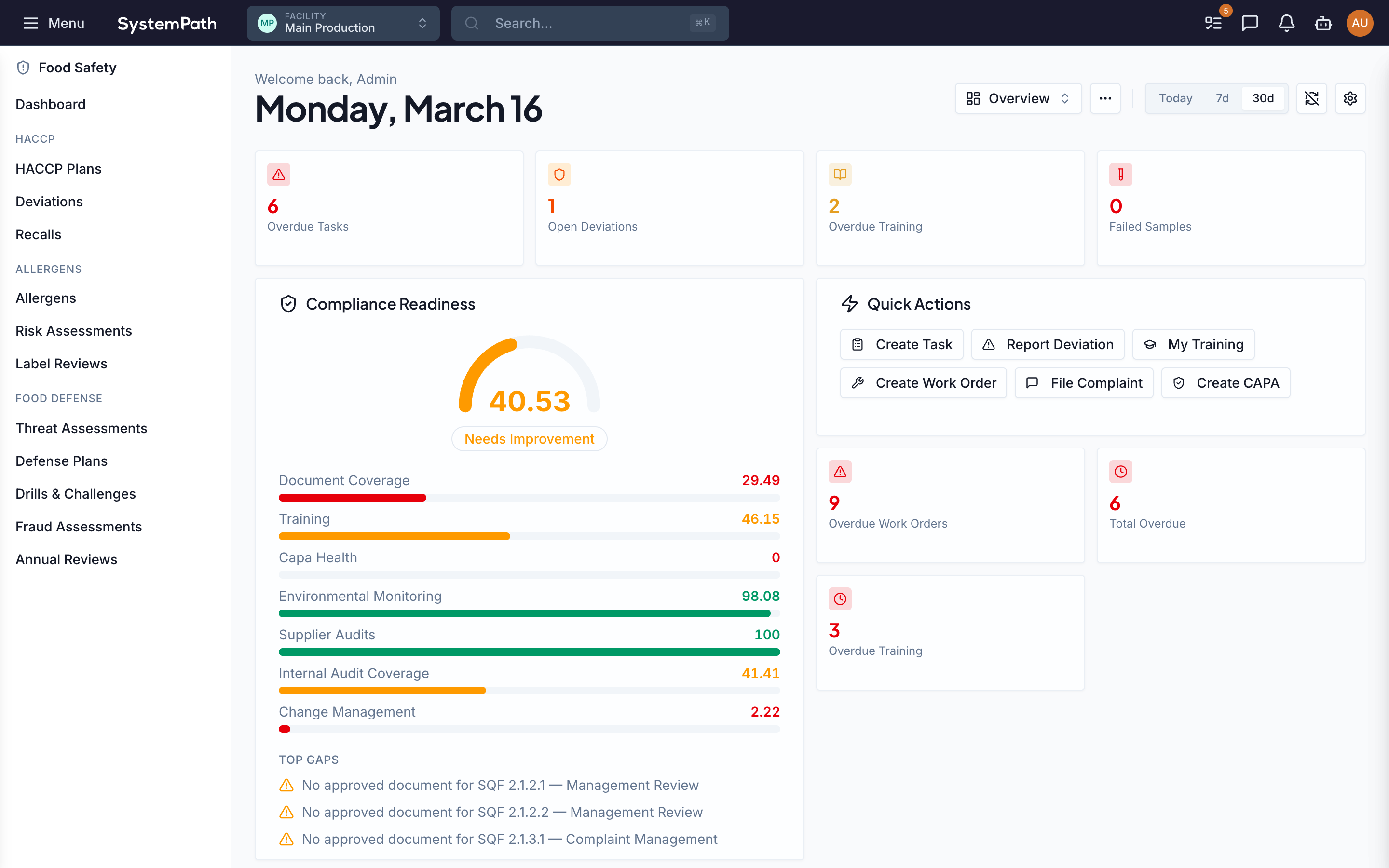
Task: Click the disabled auto-refresh icon
Action: point(1311,98)
